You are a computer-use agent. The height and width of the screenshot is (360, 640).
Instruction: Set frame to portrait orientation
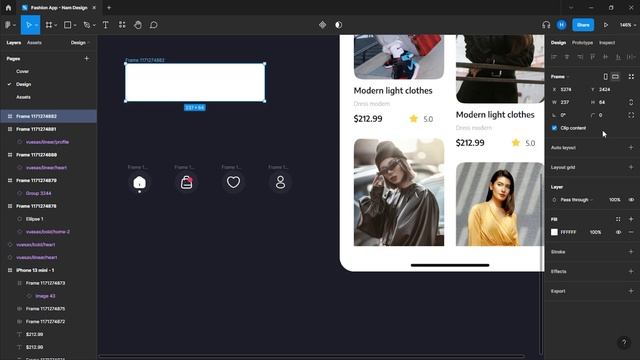click(606, 77)
